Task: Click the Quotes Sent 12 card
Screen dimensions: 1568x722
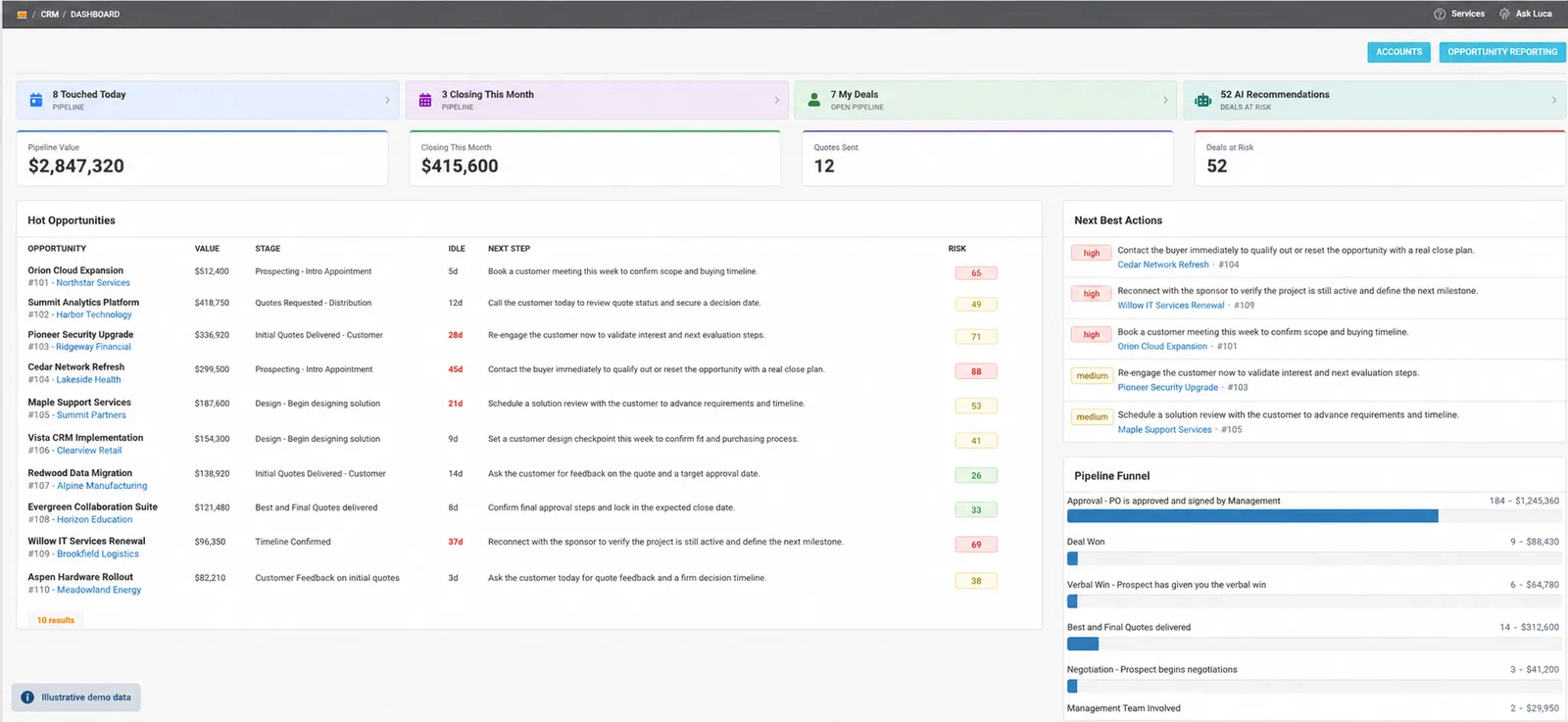Action: point(988,158)
